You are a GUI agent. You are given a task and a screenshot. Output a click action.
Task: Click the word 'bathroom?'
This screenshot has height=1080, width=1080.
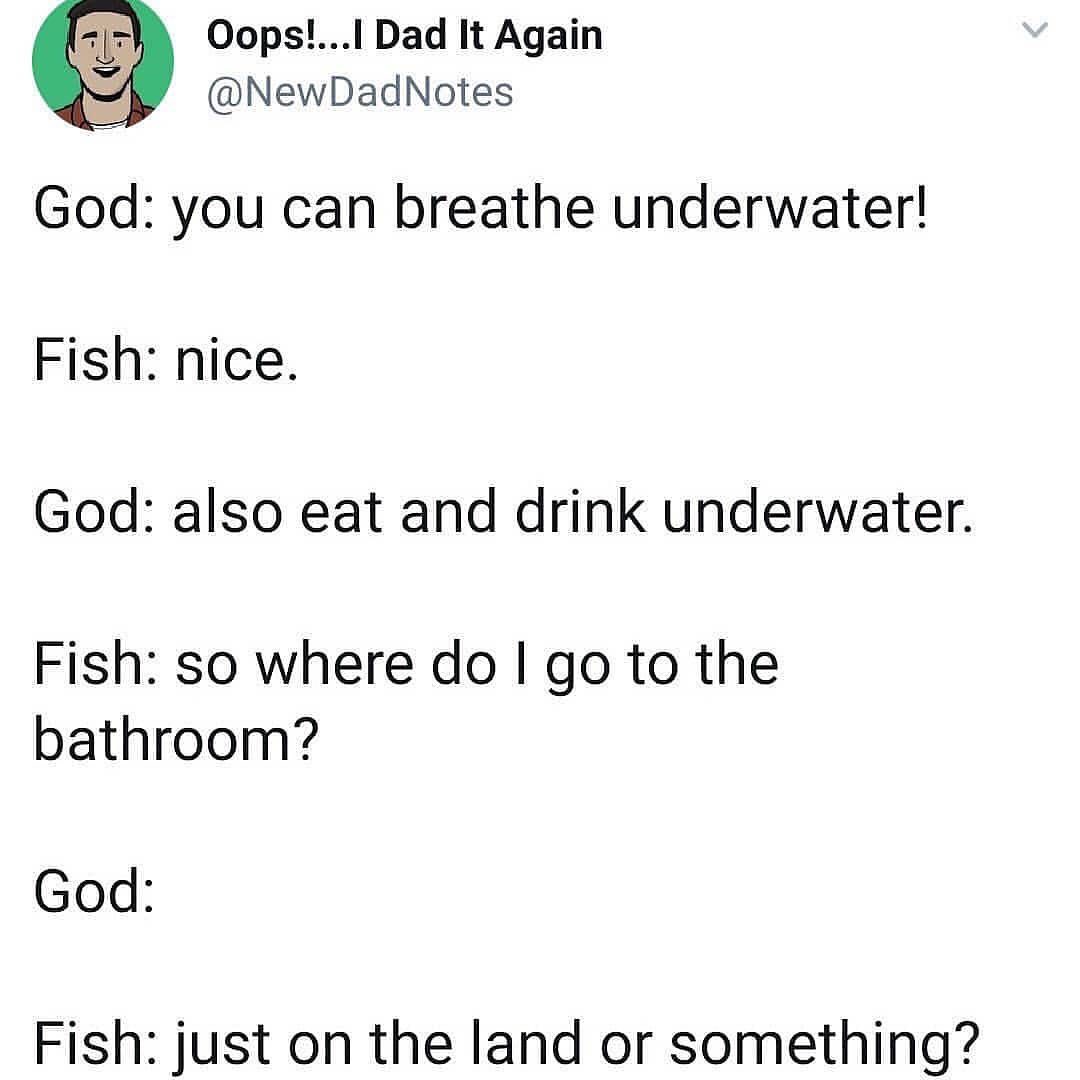[176, 738]
